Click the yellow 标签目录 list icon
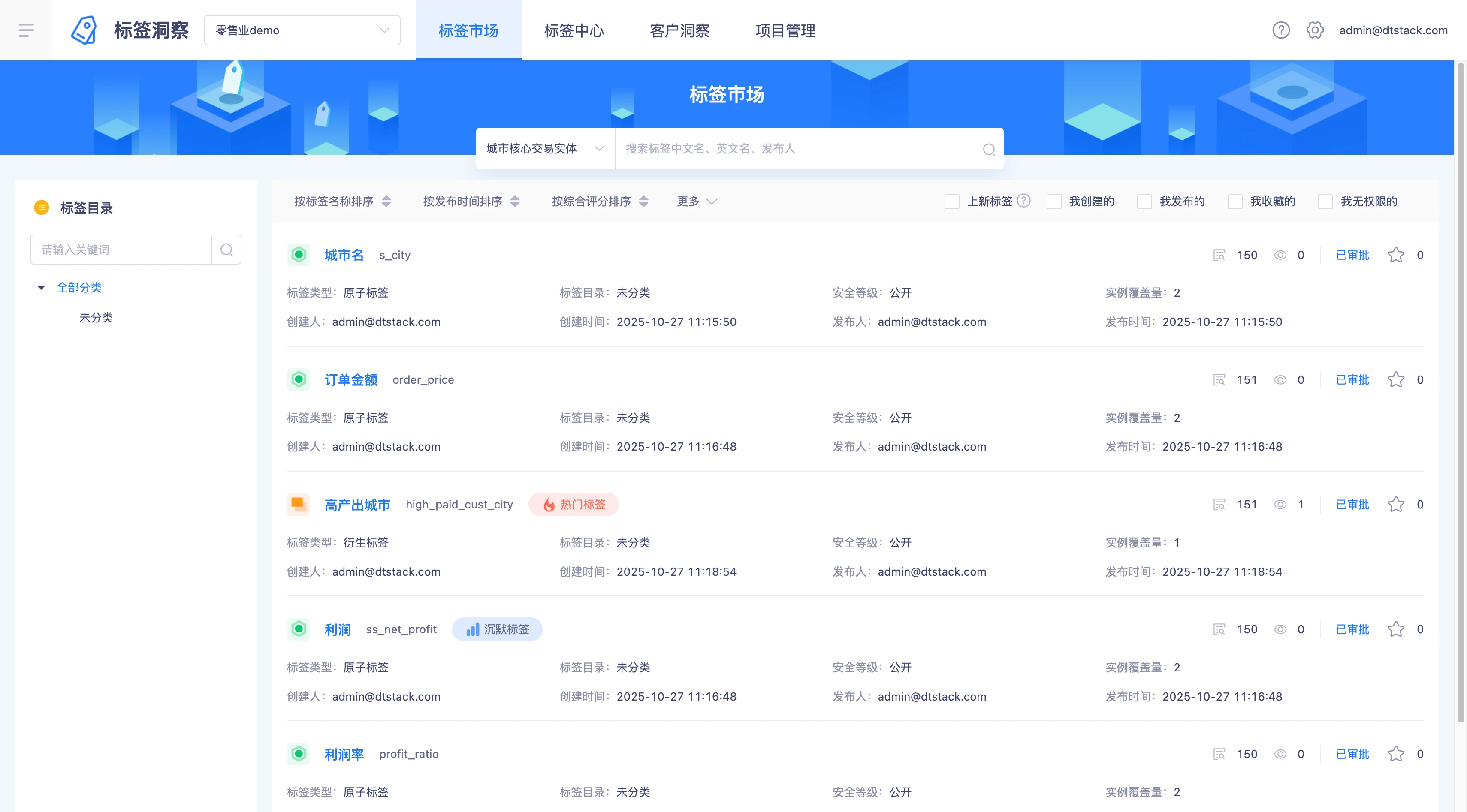1467x812 pixels. pos(42,208)
